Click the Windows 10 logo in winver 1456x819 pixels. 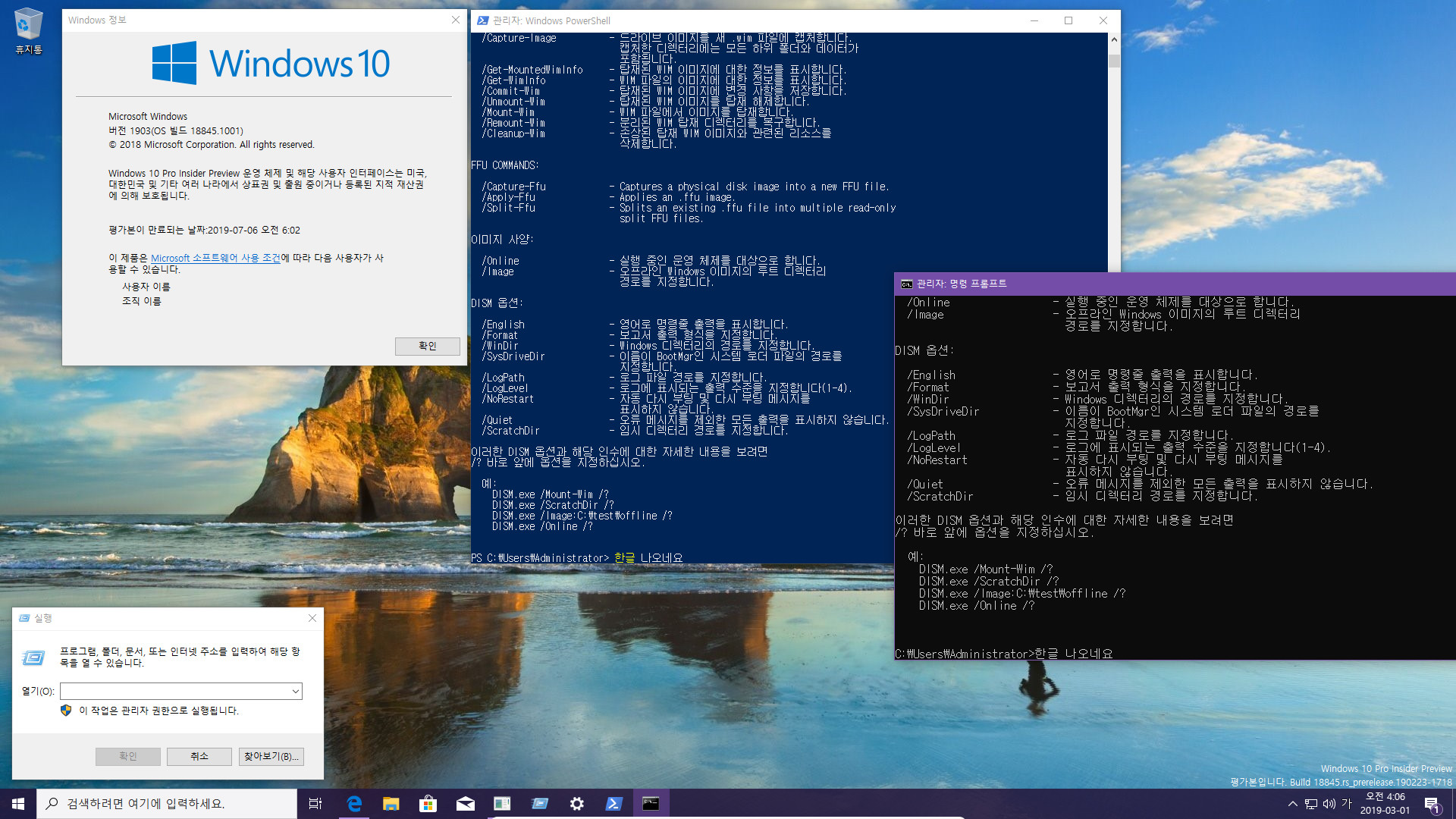coord(271,63)
